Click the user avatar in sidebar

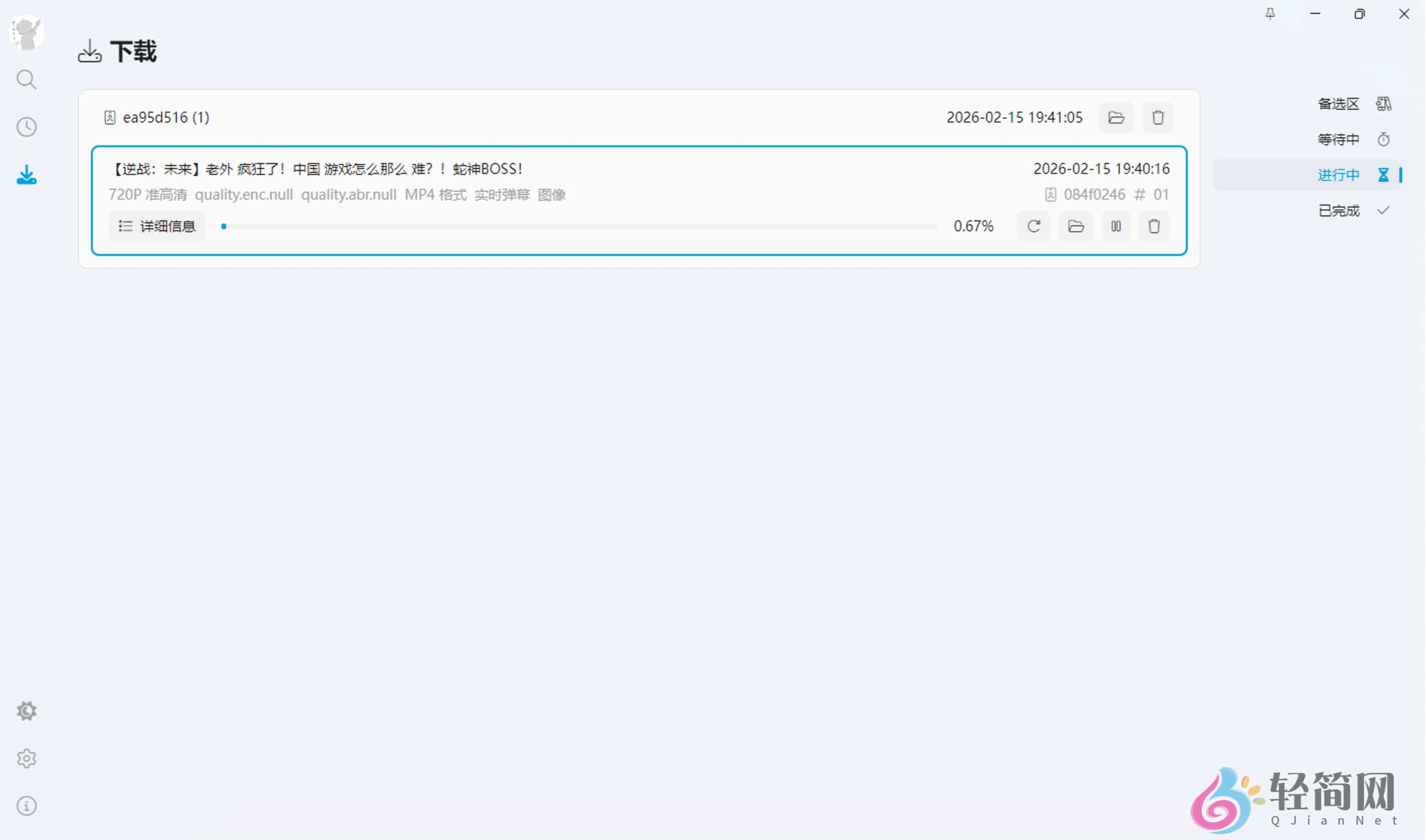click(x=27, y=32)
